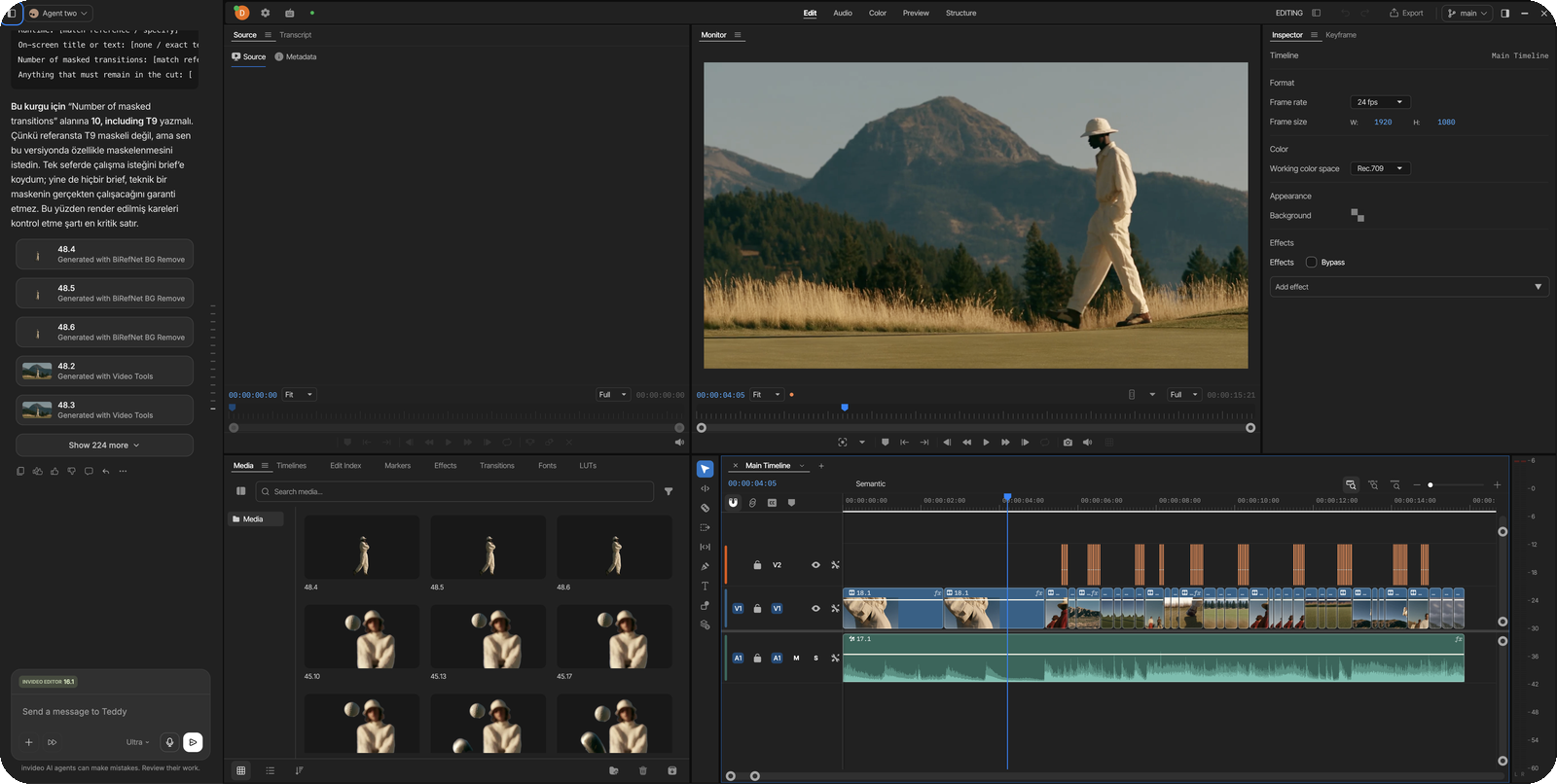Take a snapshot with the camera icon
Image resolution: width=1557 pixels, height=784 pixels.
[x=1068, y=443]
